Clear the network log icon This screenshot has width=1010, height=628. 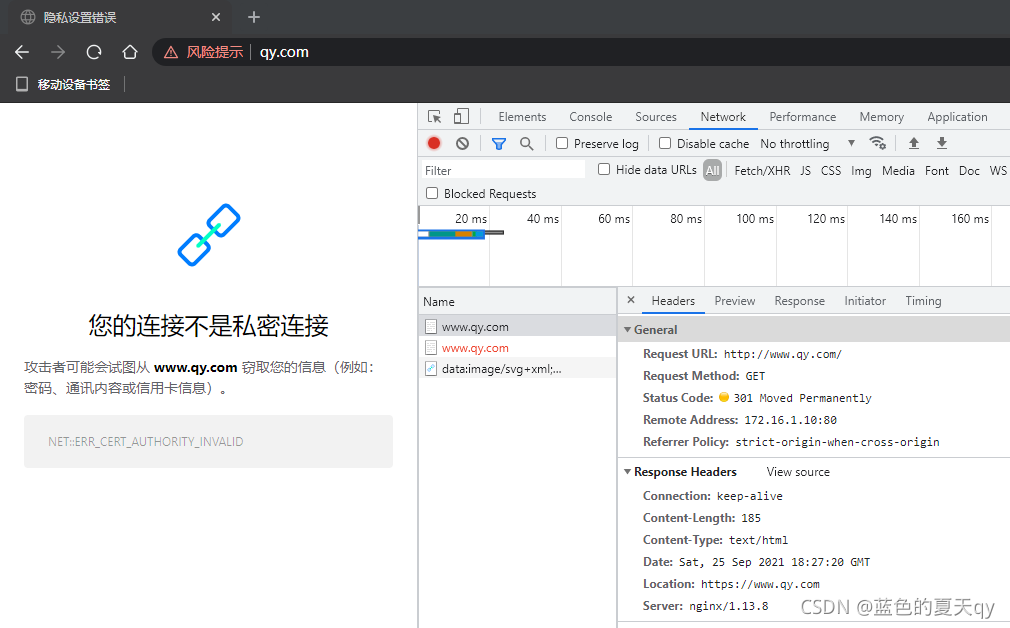click(462, 143)
